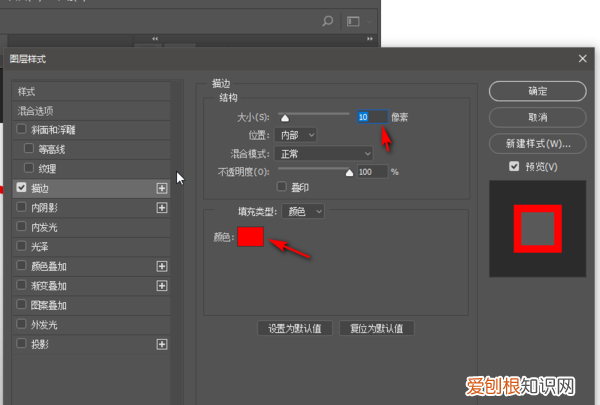Click the 不透明度 percentage value field
Viewport: 600px width, 405px height.
[x=372, y=172]
